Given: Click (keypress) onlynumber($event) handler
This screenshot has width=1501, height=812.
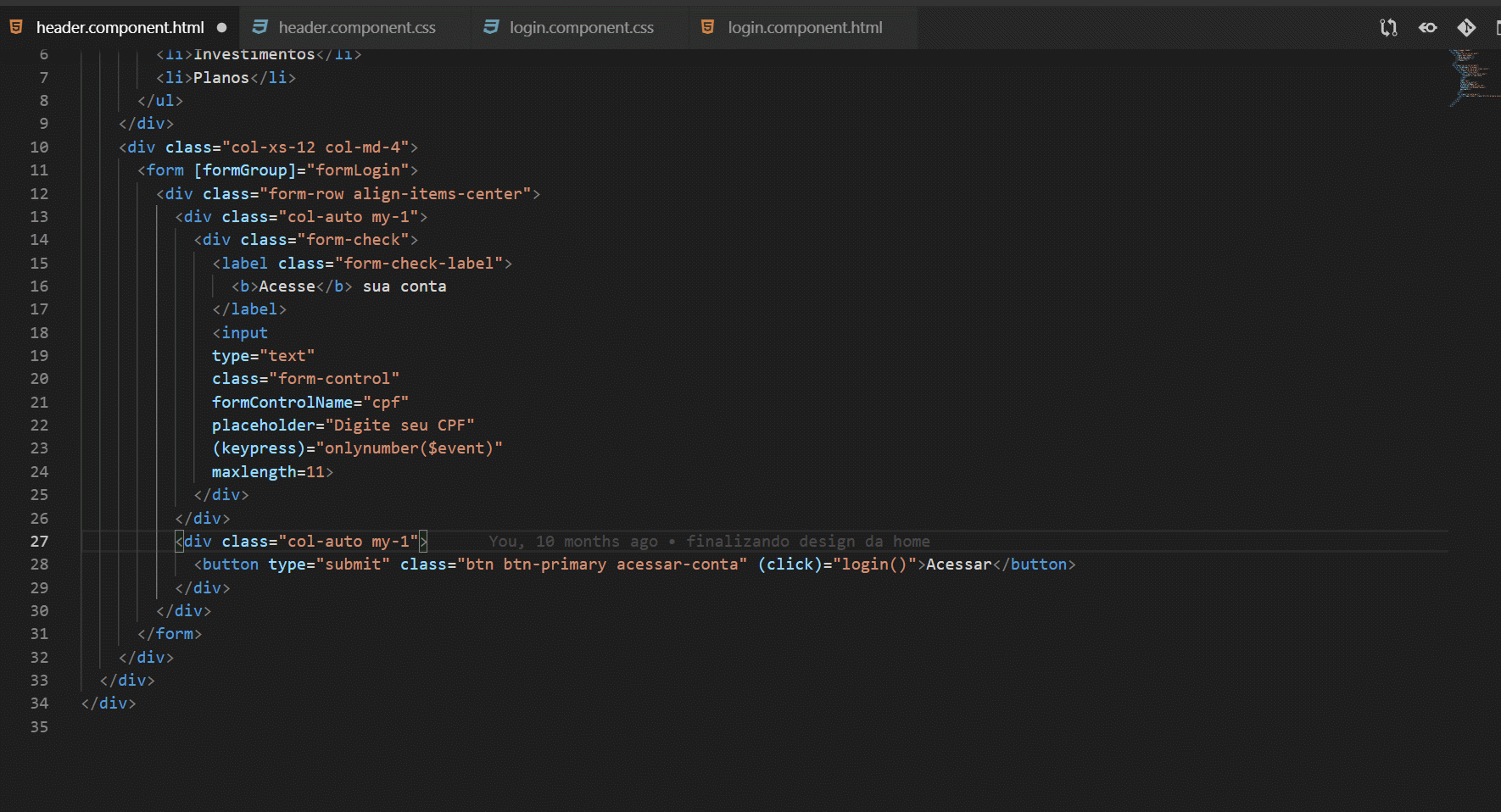Looking at the screenshot, I should [357, 448].
